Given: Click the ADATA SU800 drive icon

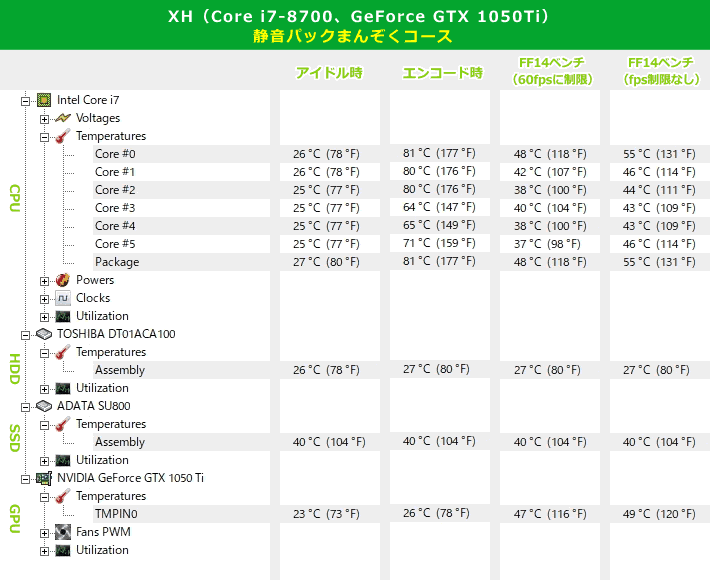Looking at the screenshot, I should 44,406.
